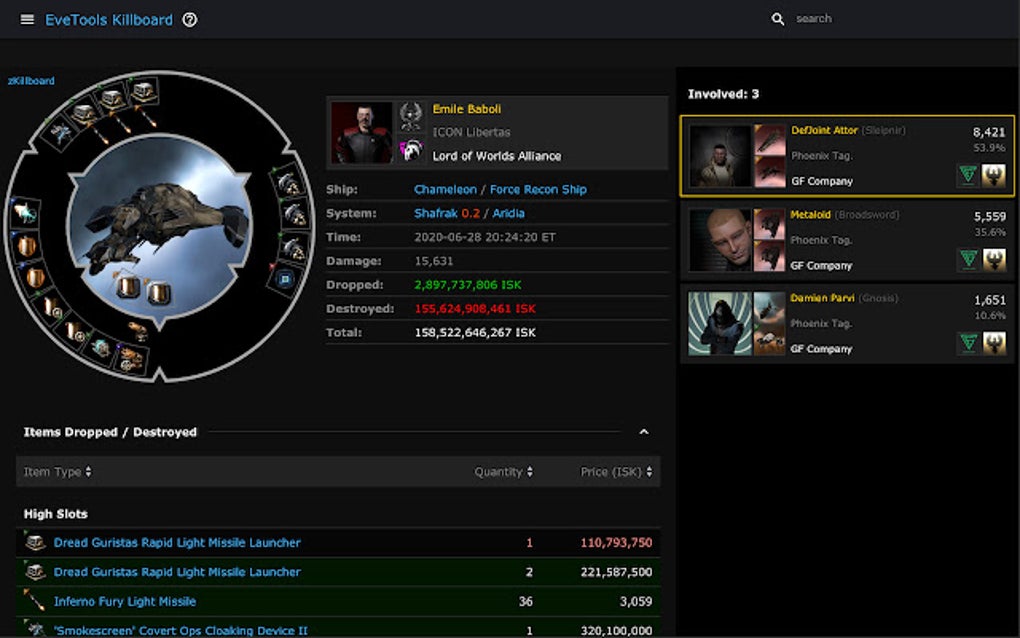Viewport: 1020px width, 638px height.
Task: Sort table by Price (ISK)
Action: click(616, 472)
